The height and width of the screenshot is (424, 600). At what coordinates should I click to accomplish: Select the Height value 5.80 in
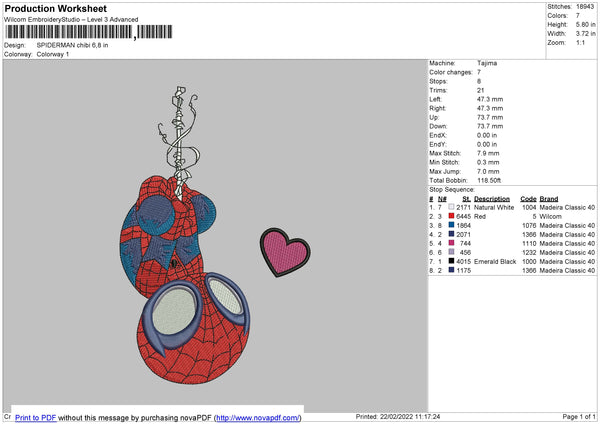[585, 24]
